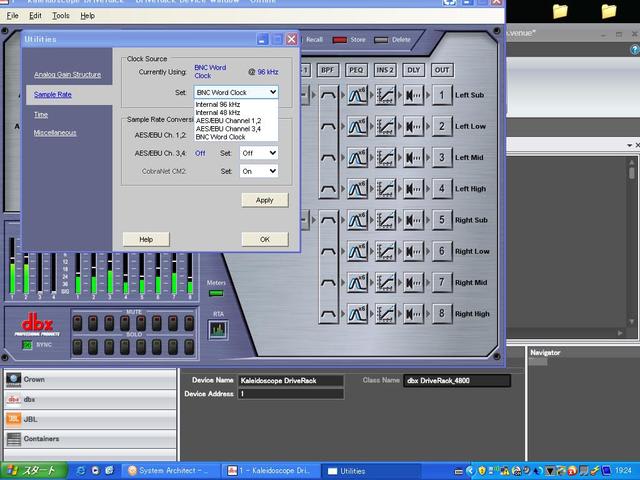This screenshot has height=480, width=640.
Task: Solo the last channel in the row
Action: click(189, 347)
